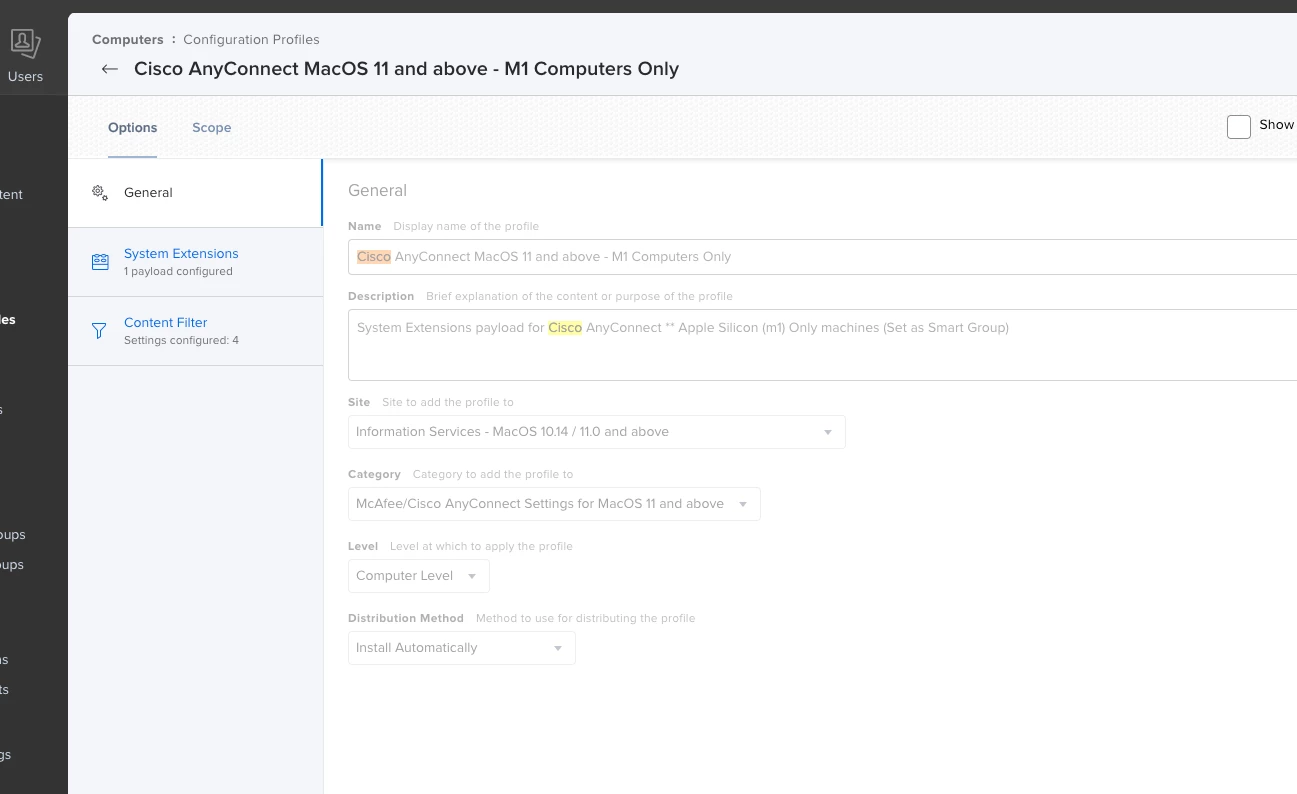
Task: Click the Description text area
Action: [822, 345]
